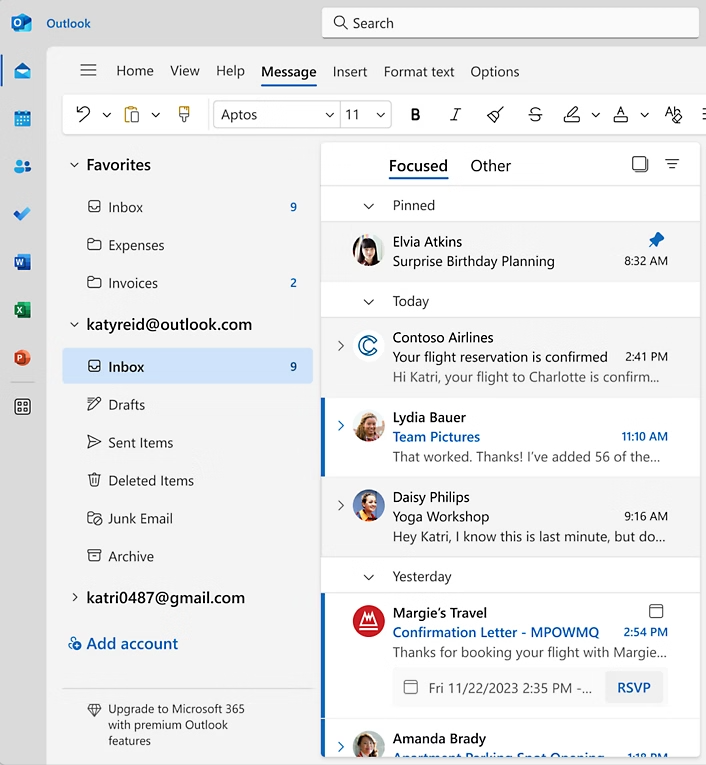Screen dimensions: 706x765
Task: Open the To Do checkmark icon
Action: pos(22,214)
